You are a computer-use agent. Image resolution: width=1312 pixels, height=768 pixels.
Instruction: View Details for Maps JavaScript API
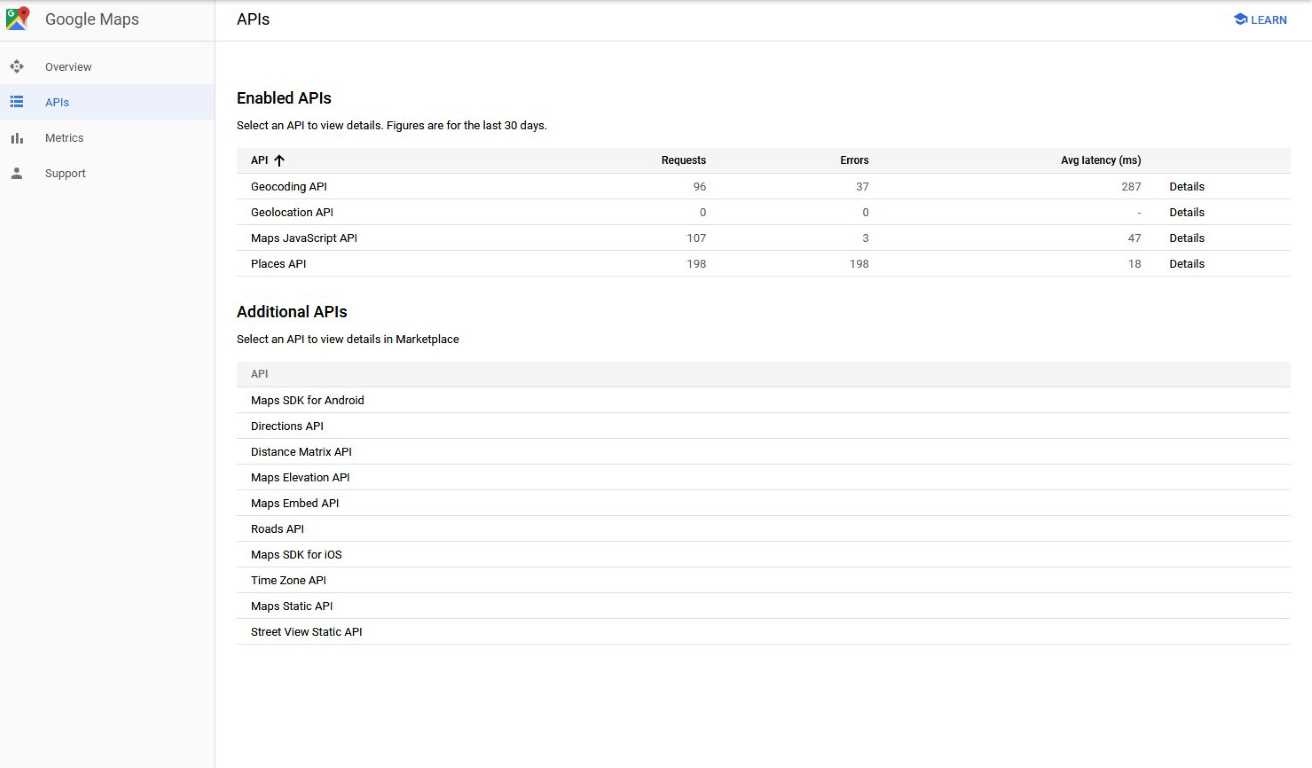click(x=1187, y=238)
